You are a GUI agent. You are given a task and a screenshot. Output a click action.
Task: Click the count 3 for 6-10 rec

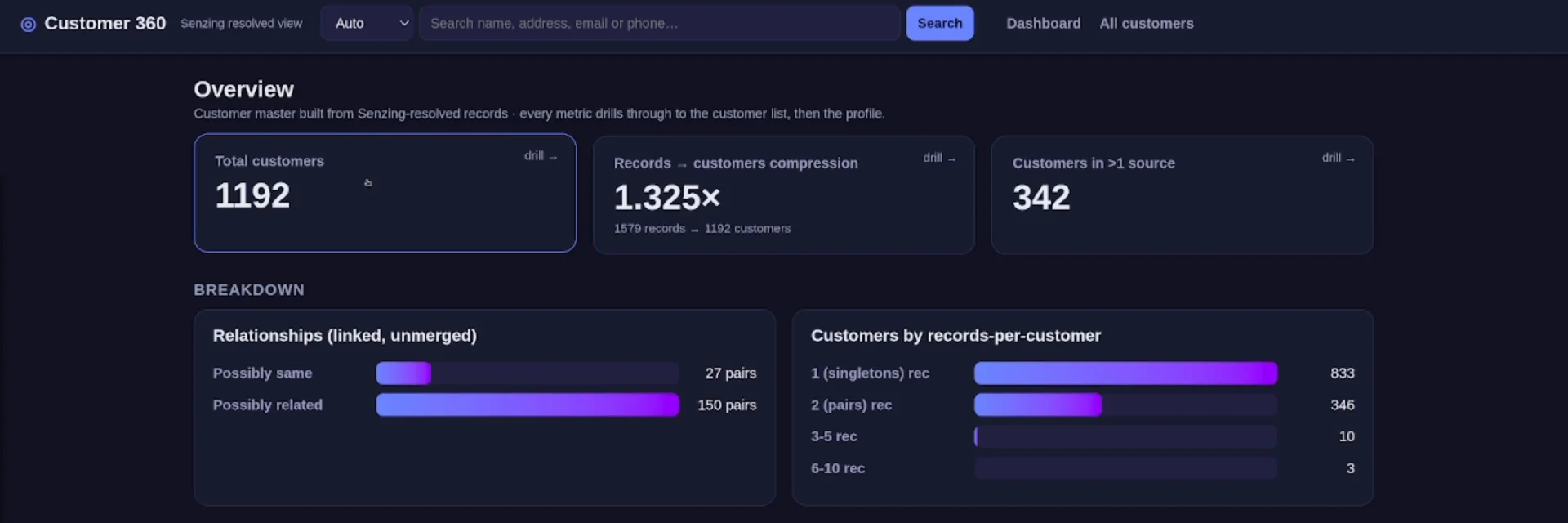(1350, 468)
